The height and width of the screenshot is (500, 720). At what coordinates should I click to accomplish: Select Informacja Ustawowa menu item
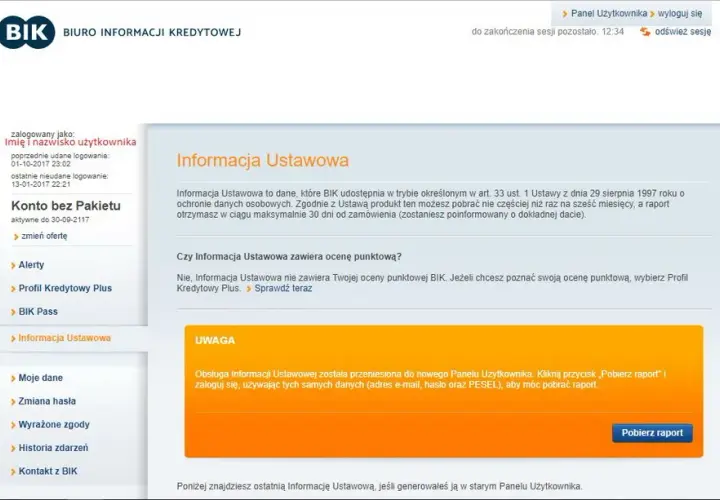pyautogui.click(x=65, y=338)
